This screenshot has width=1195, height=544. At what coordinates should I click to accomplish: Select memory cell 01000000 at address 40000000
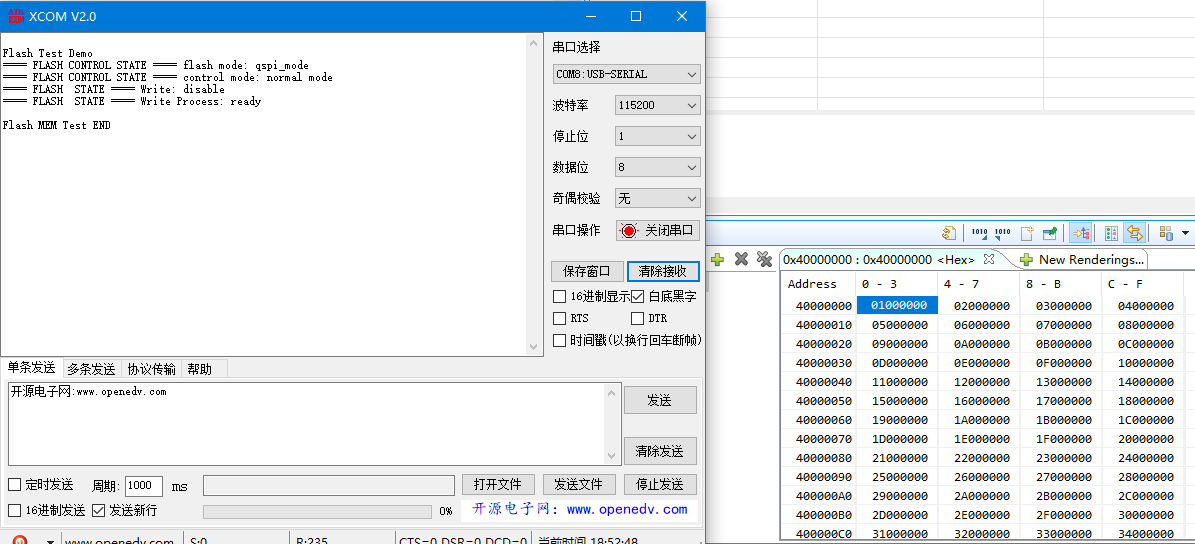(x=897, y=306)
